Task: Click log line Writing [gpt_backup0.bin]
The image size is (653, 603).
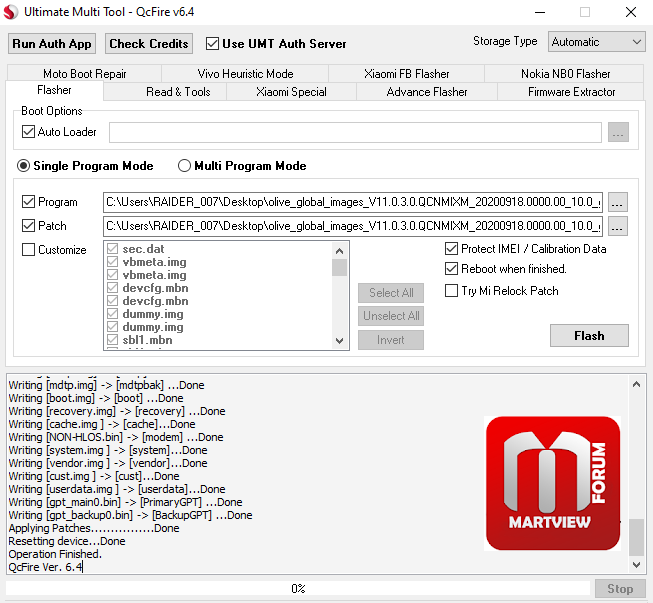Action: [130, 515]
